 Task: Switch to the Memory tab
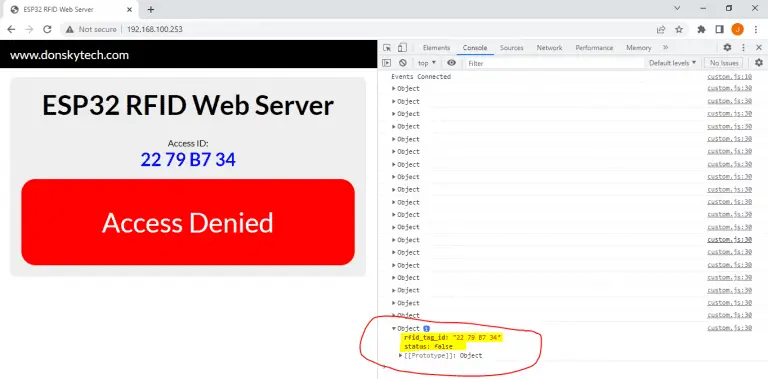(x=639, y=47)
